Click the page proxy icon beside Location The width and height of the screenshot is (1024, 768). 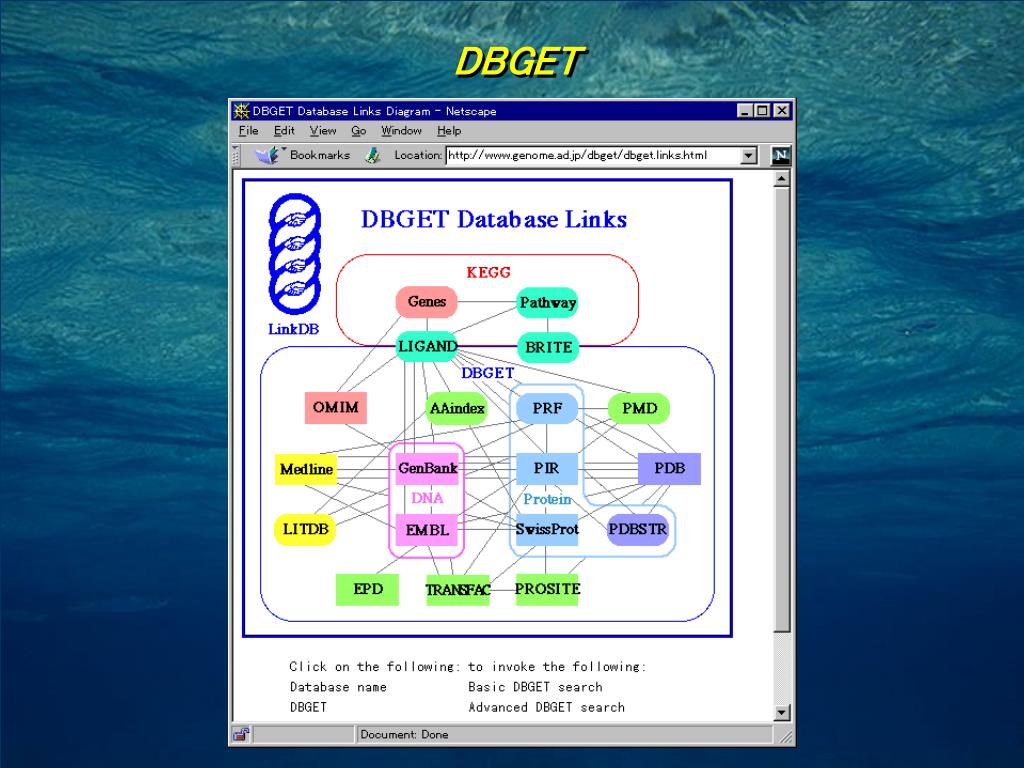click(373, 155)
